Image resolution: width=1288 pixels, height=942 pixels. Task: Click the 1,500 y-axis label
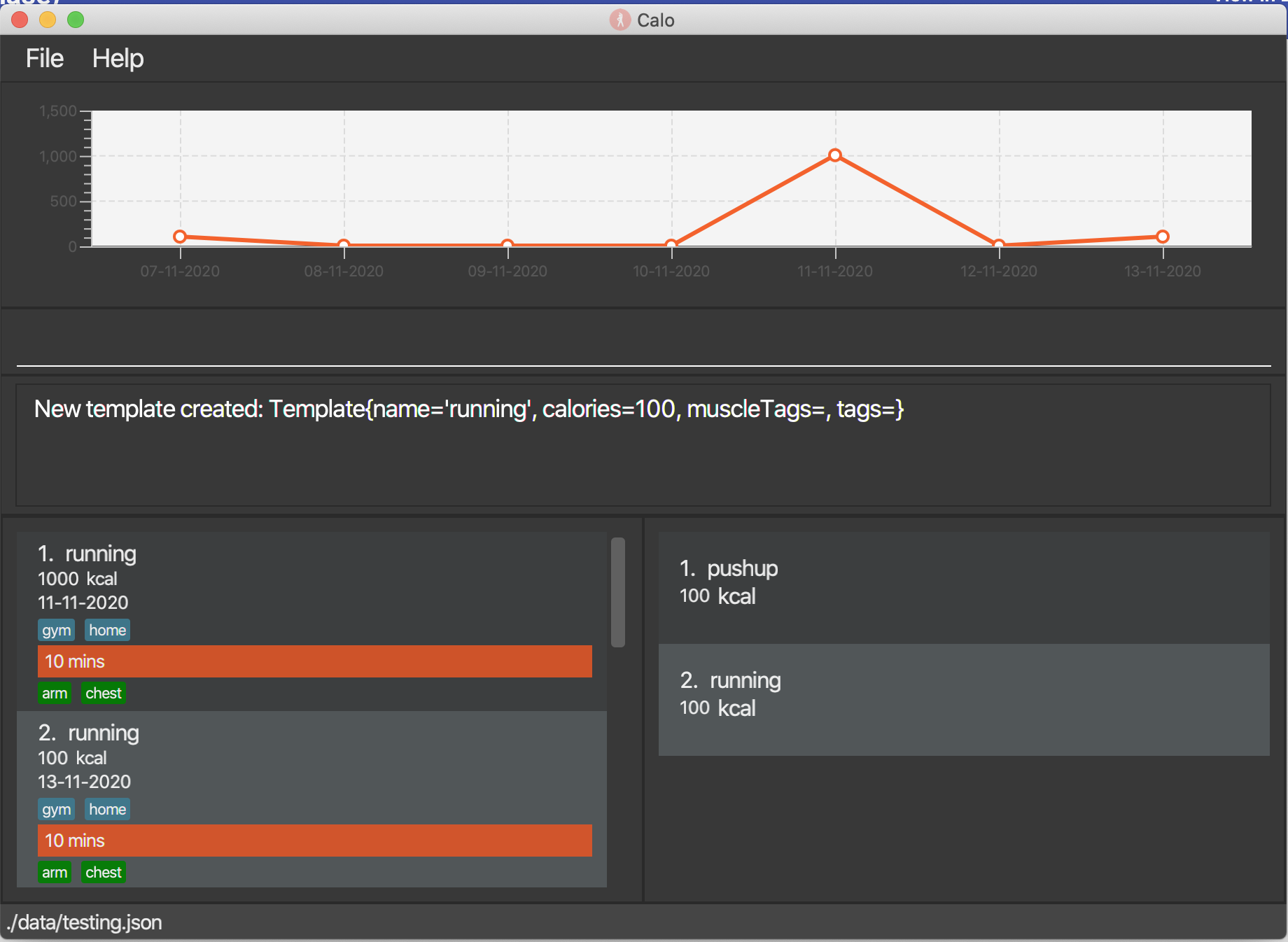[x=58, y=111]
